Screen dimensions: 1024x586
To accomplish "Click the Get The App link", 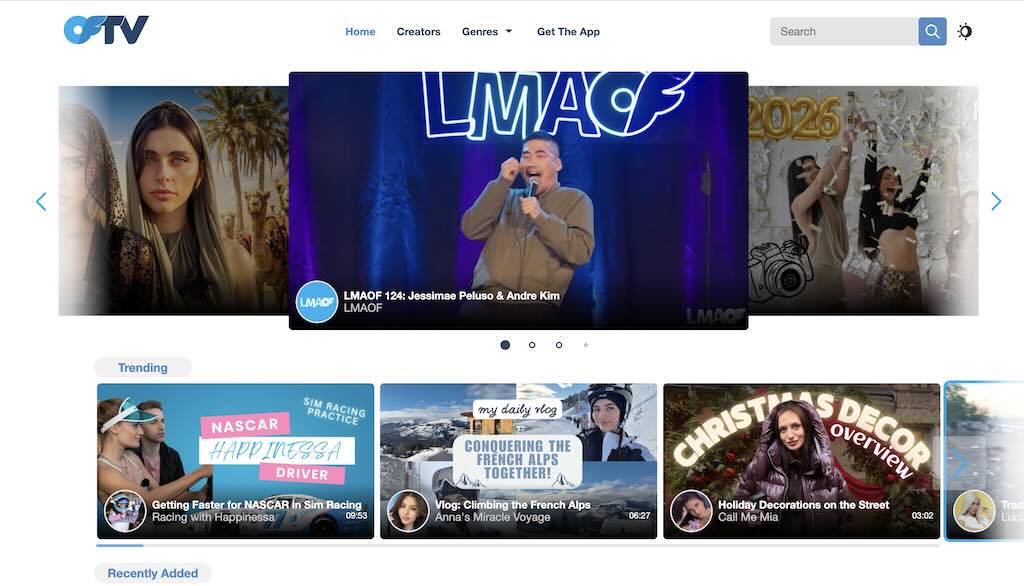I will coord(568,32).
